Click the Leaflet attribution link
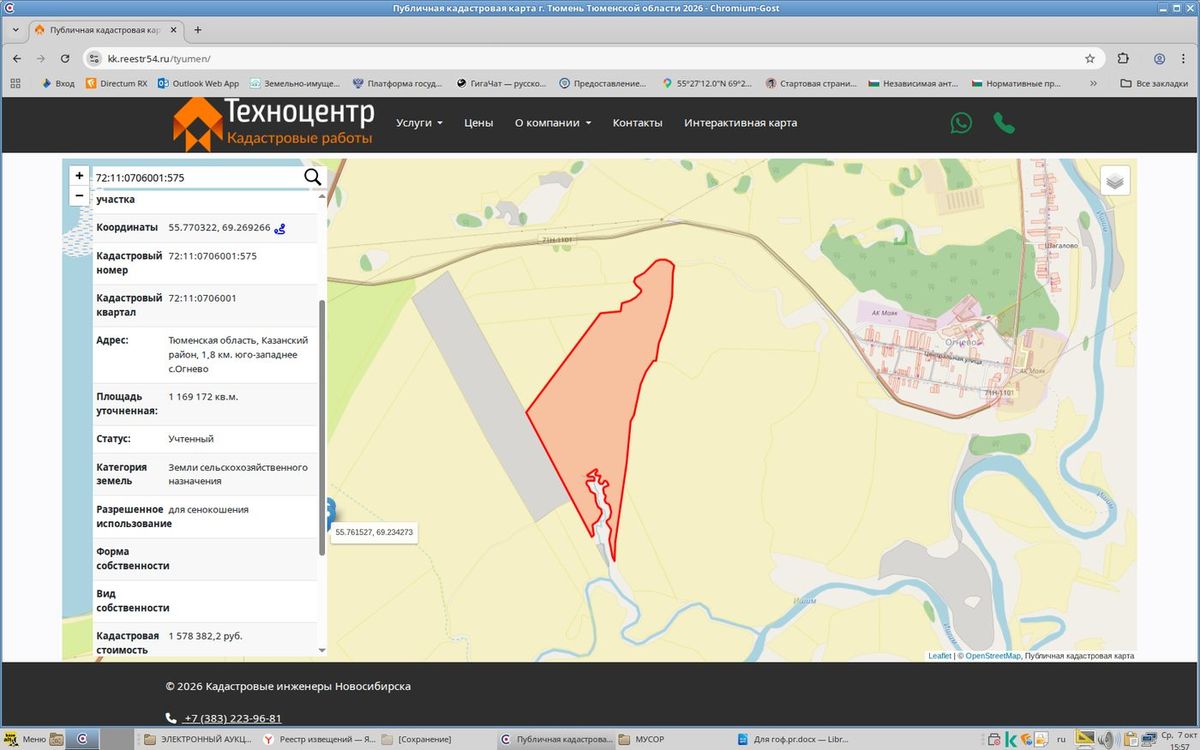Screen dimensions: 1200x750 coord(940,656)
